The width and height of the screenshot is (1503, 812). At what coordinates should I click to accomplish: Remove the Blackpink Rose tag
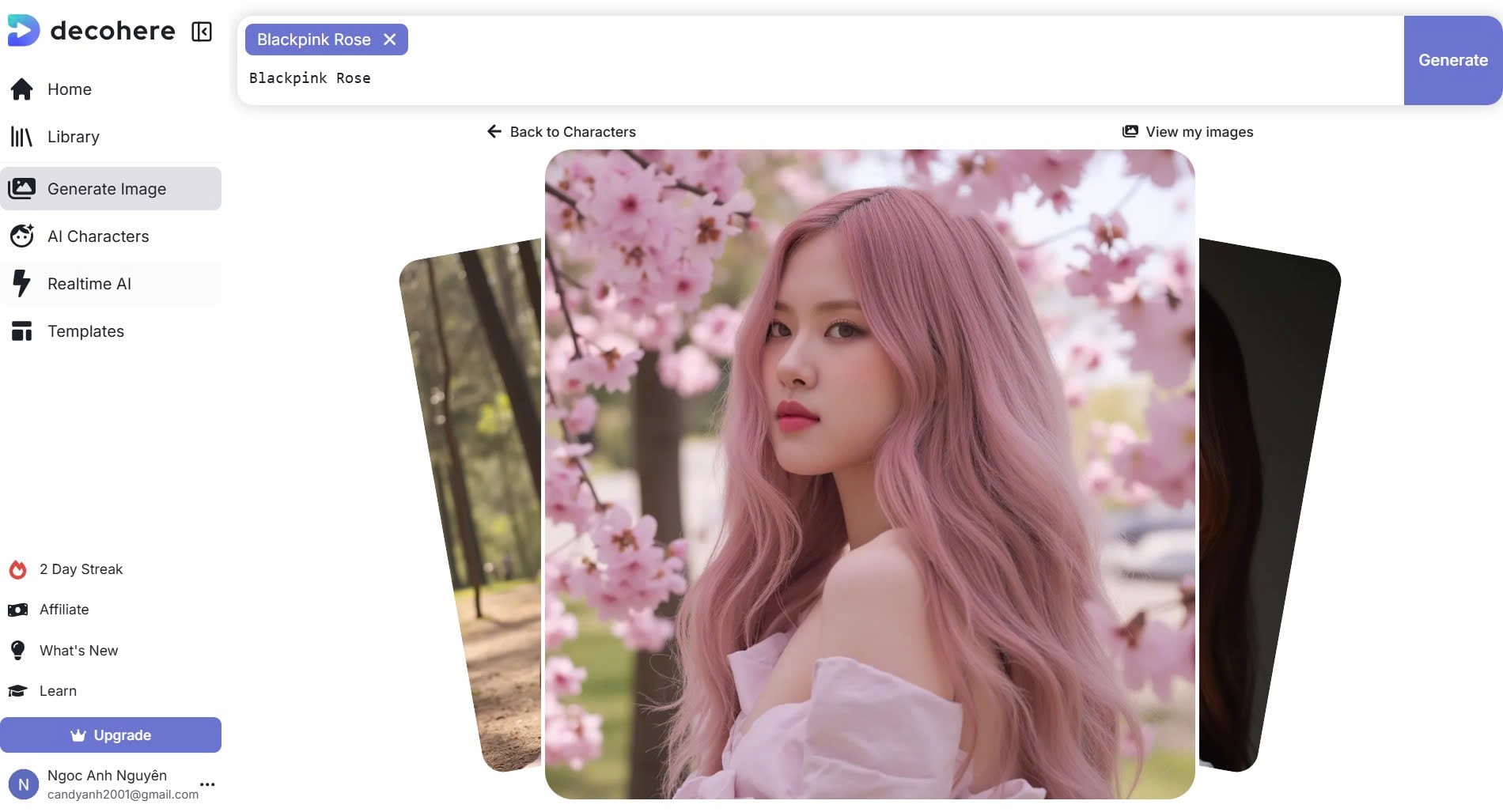click(389, 40)
